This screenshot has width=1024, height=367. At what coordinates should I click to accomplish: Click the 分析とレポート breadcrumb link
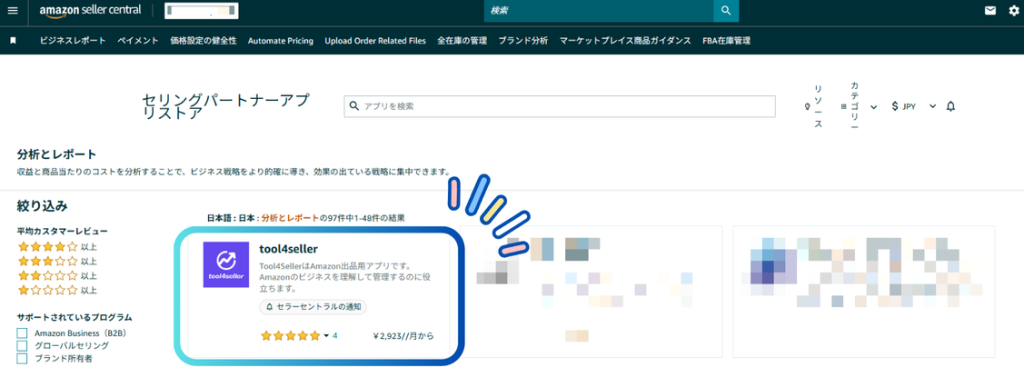point(290,218)
